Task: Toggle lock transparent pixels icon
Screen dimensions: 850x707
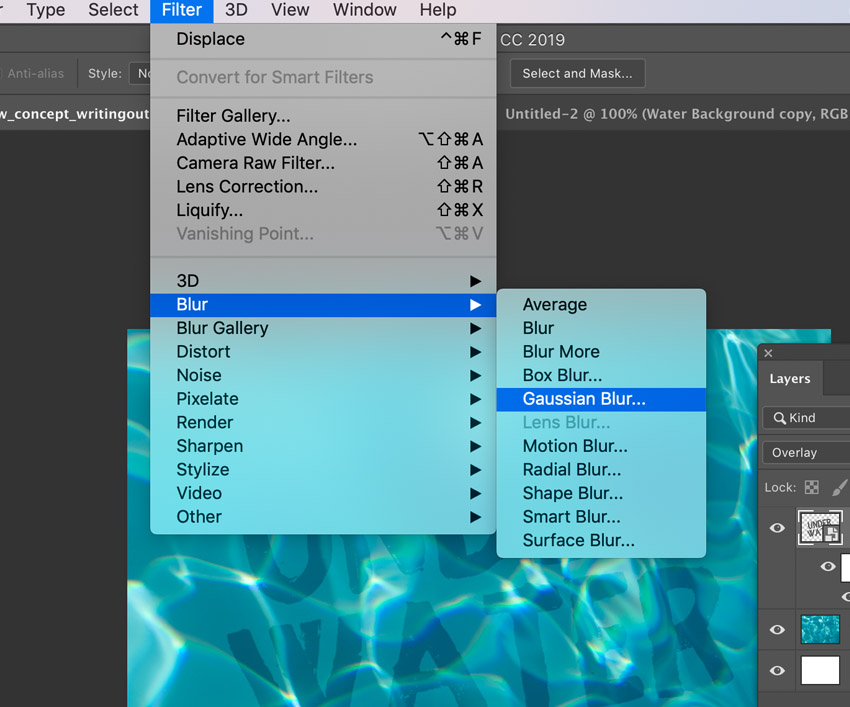Action: pyautogui.click(x=812, y=487)
